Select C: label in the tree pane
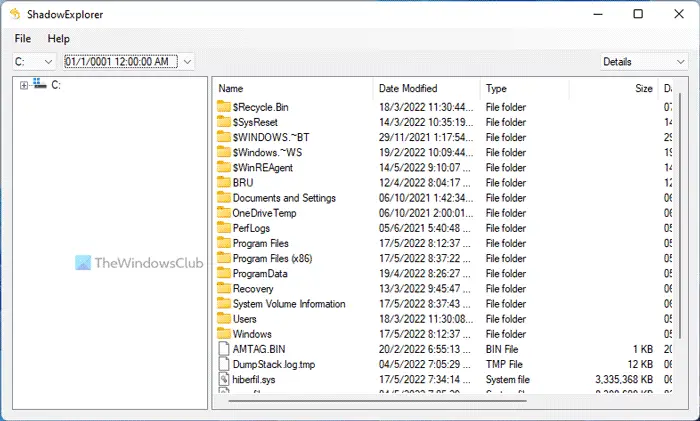The image size is (700, 421). click(x=56, y=85)
